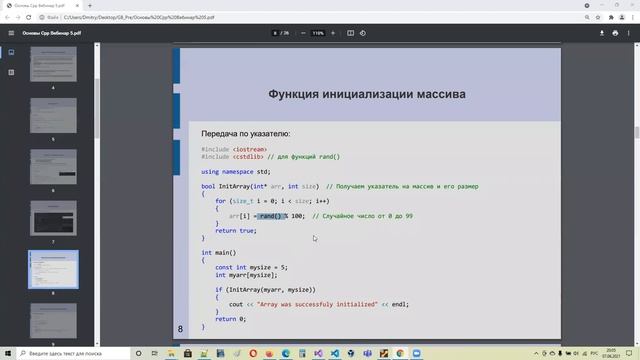Select the Основы Cpp Вебинар 5.pdf tab
Screen dimensions: 640x360
pyautogui.click(x=42, y=6)
